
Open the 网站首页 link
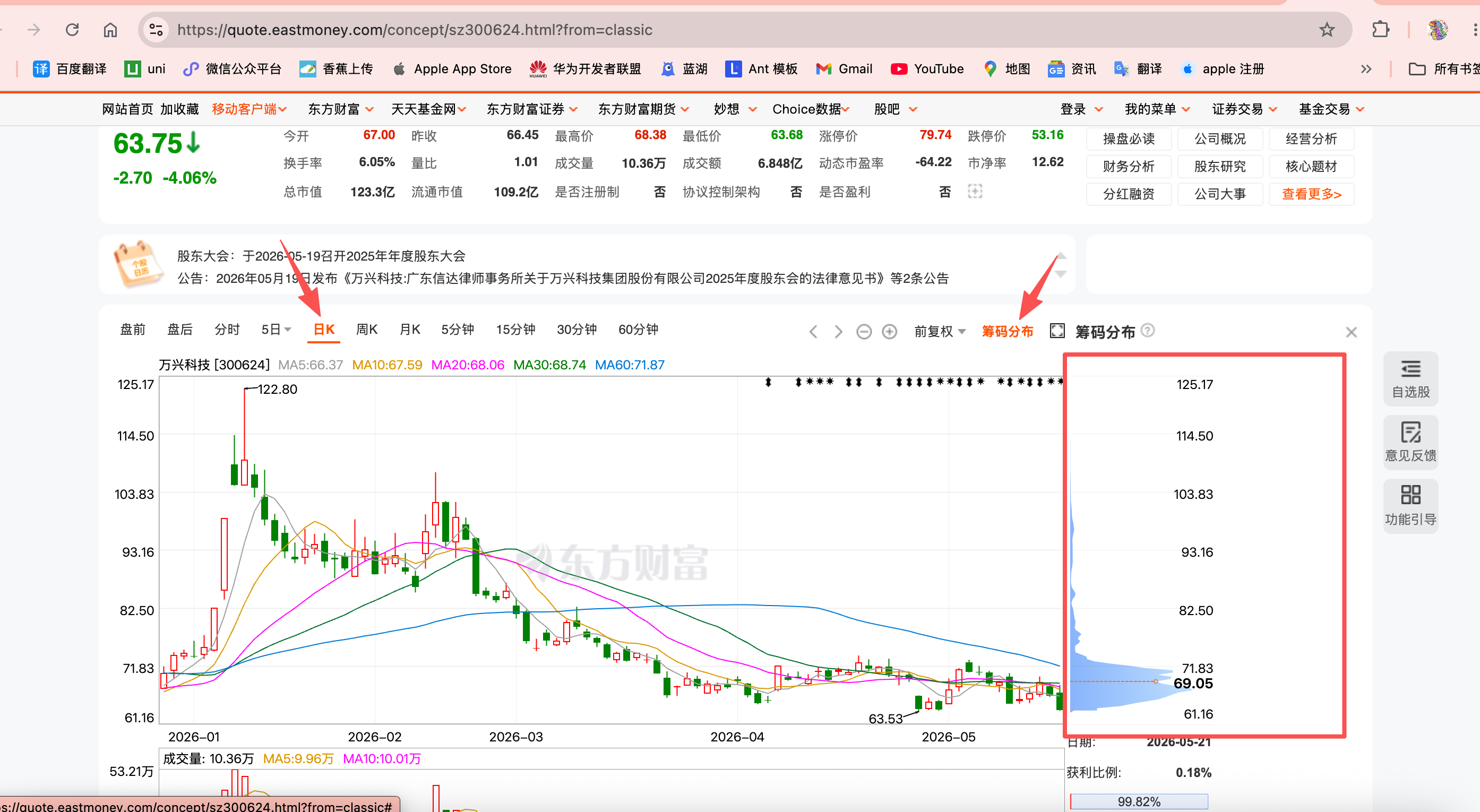(x=127, y=109)
